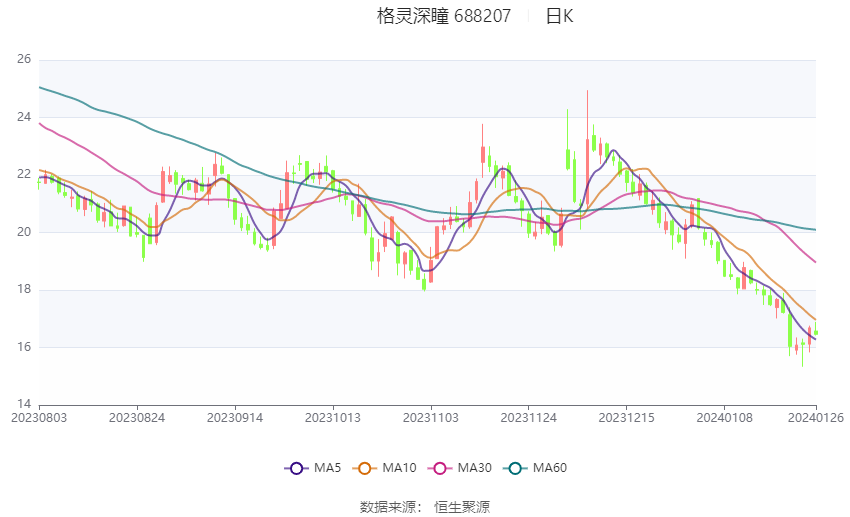850x517 pixels.
Task: Click y-axis value label 24
Action: coord(24,117)
